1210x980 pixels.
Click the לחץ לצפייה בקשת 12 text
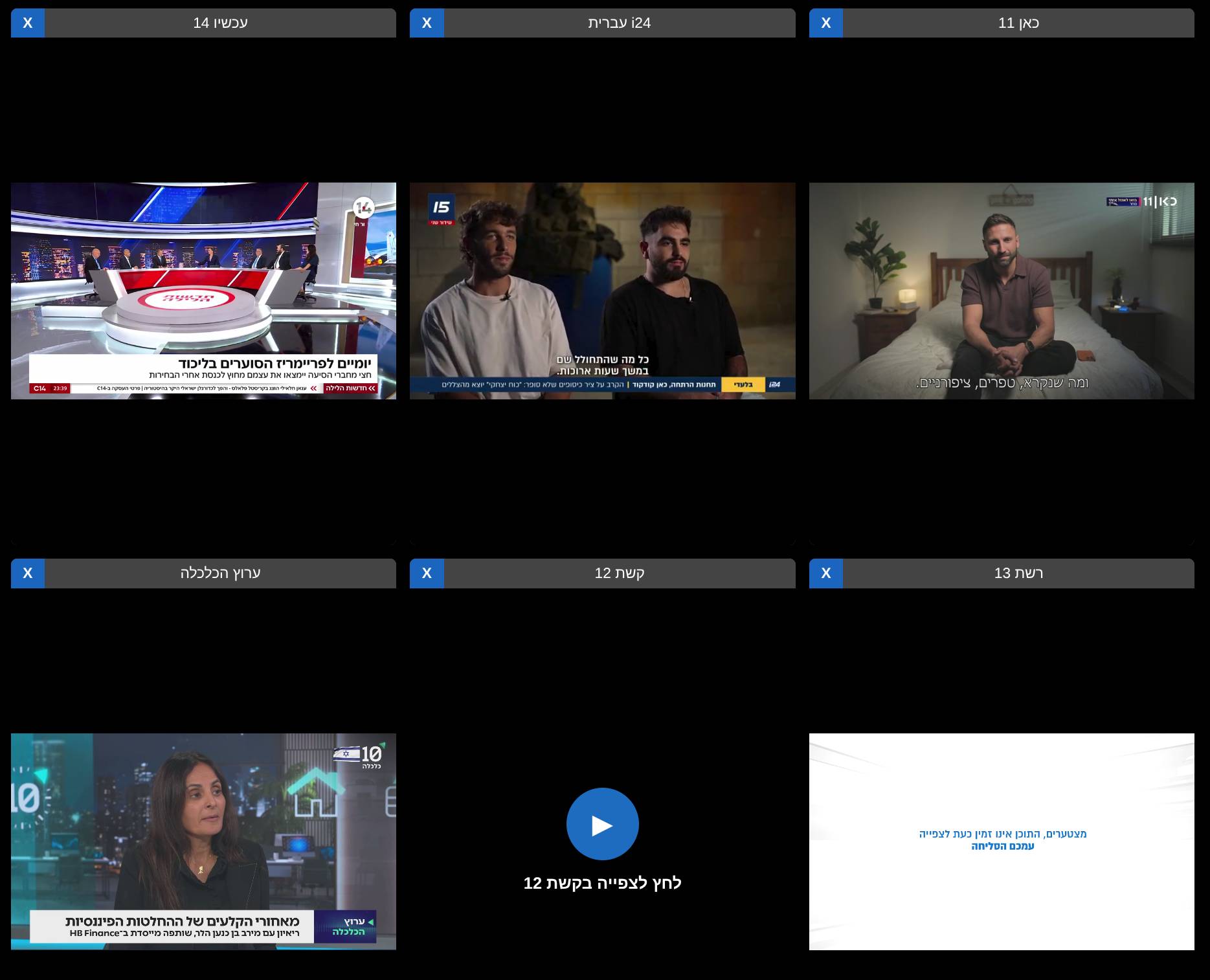click(x=602, y=883)
